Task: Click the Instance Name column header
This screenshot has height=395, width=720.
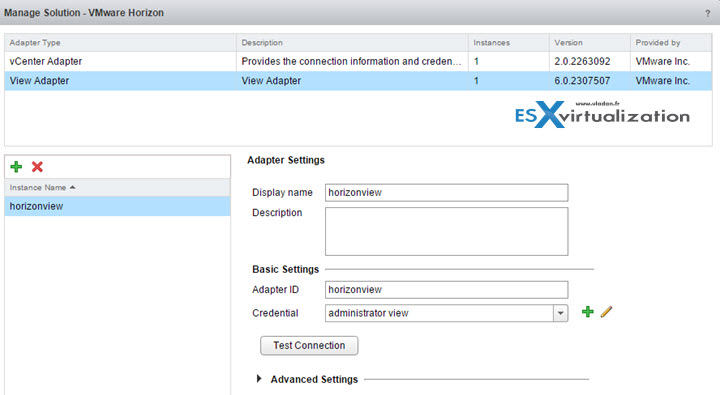Action: [x=118, y=187]
